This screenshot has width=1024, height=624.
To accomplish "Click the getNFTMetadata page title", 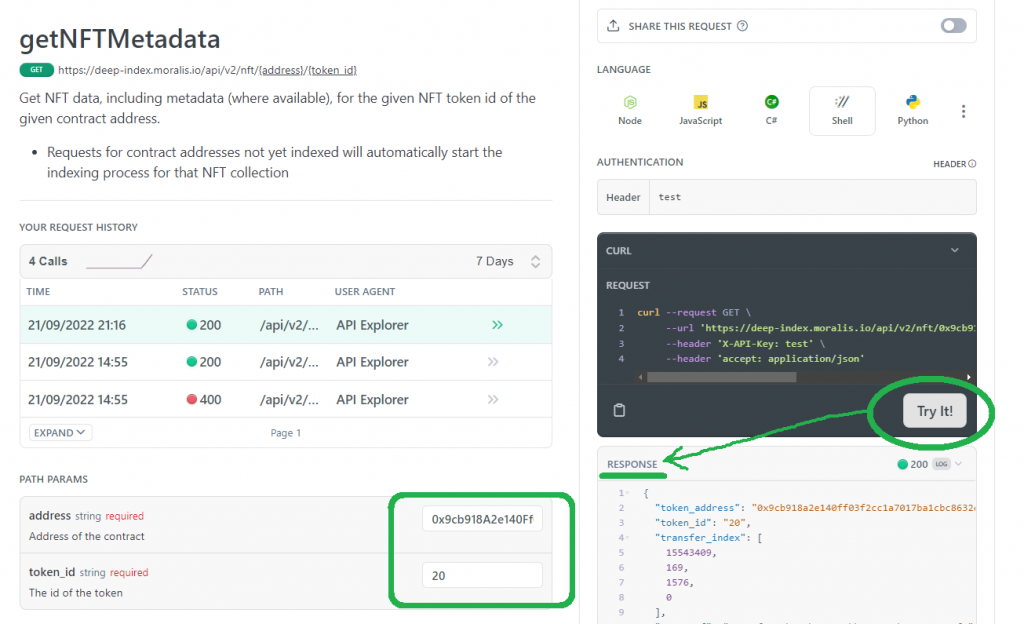I will [120, 39].
